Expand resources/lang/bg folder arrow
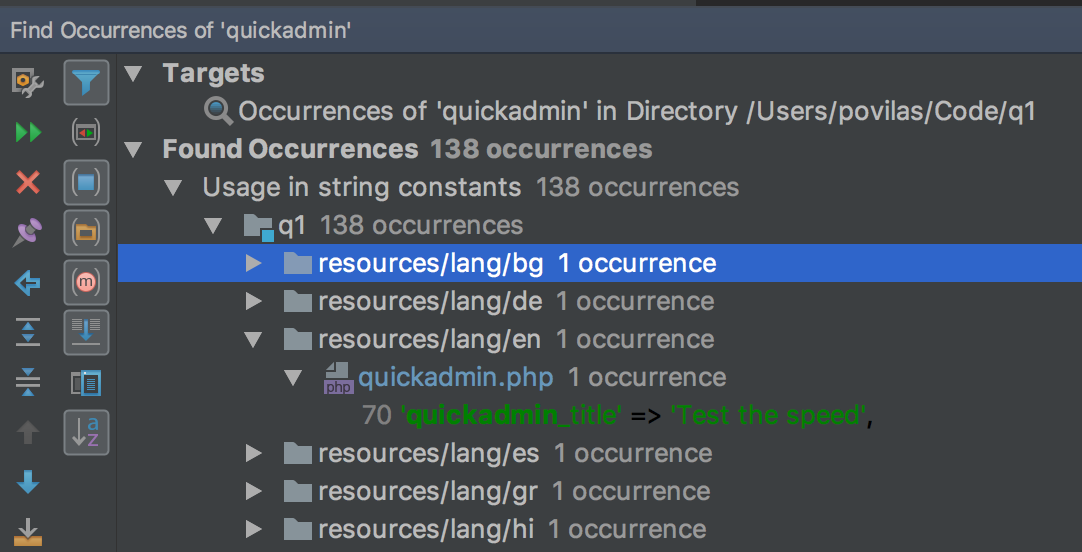 254,263
